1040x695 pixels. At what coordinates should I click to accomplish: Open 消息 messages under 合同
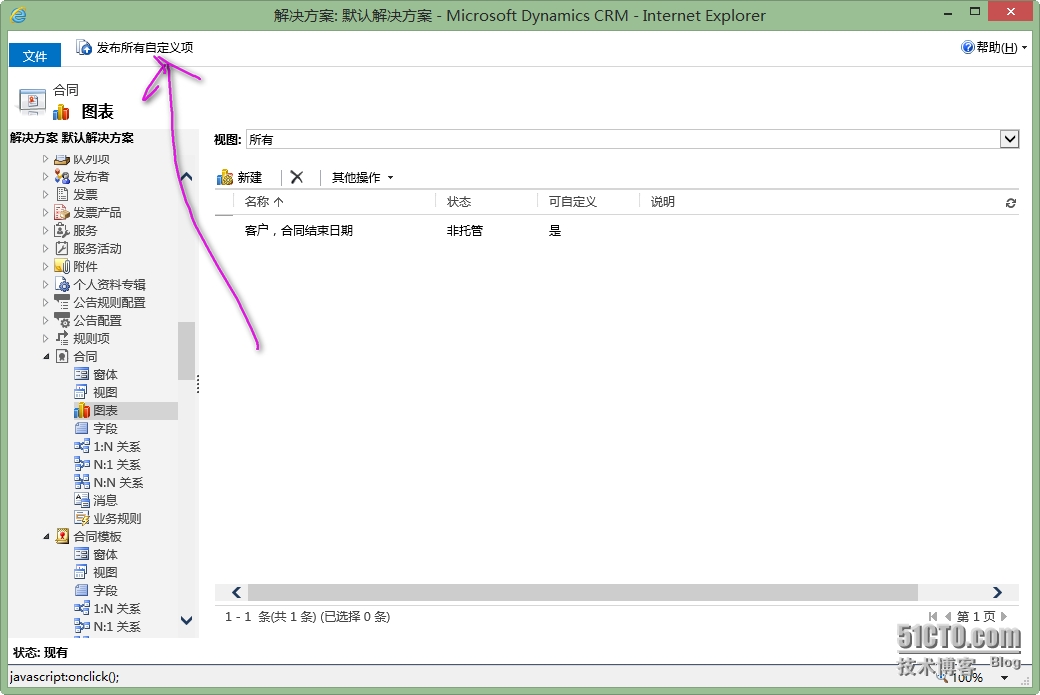(96, 500)
